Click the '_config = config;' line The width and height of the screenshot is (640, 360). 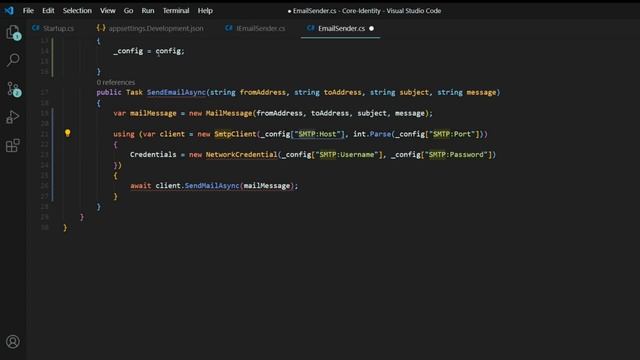149,51
